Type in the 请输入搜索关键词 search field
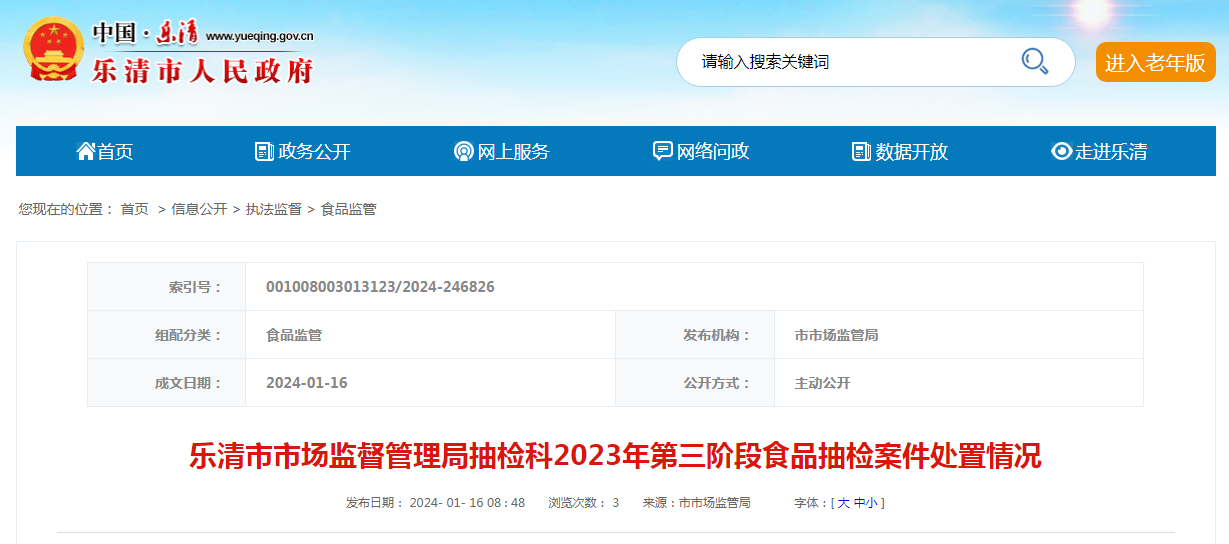Image resolution: width=1229 pixels, height=544 pixels. click(850, 62)
